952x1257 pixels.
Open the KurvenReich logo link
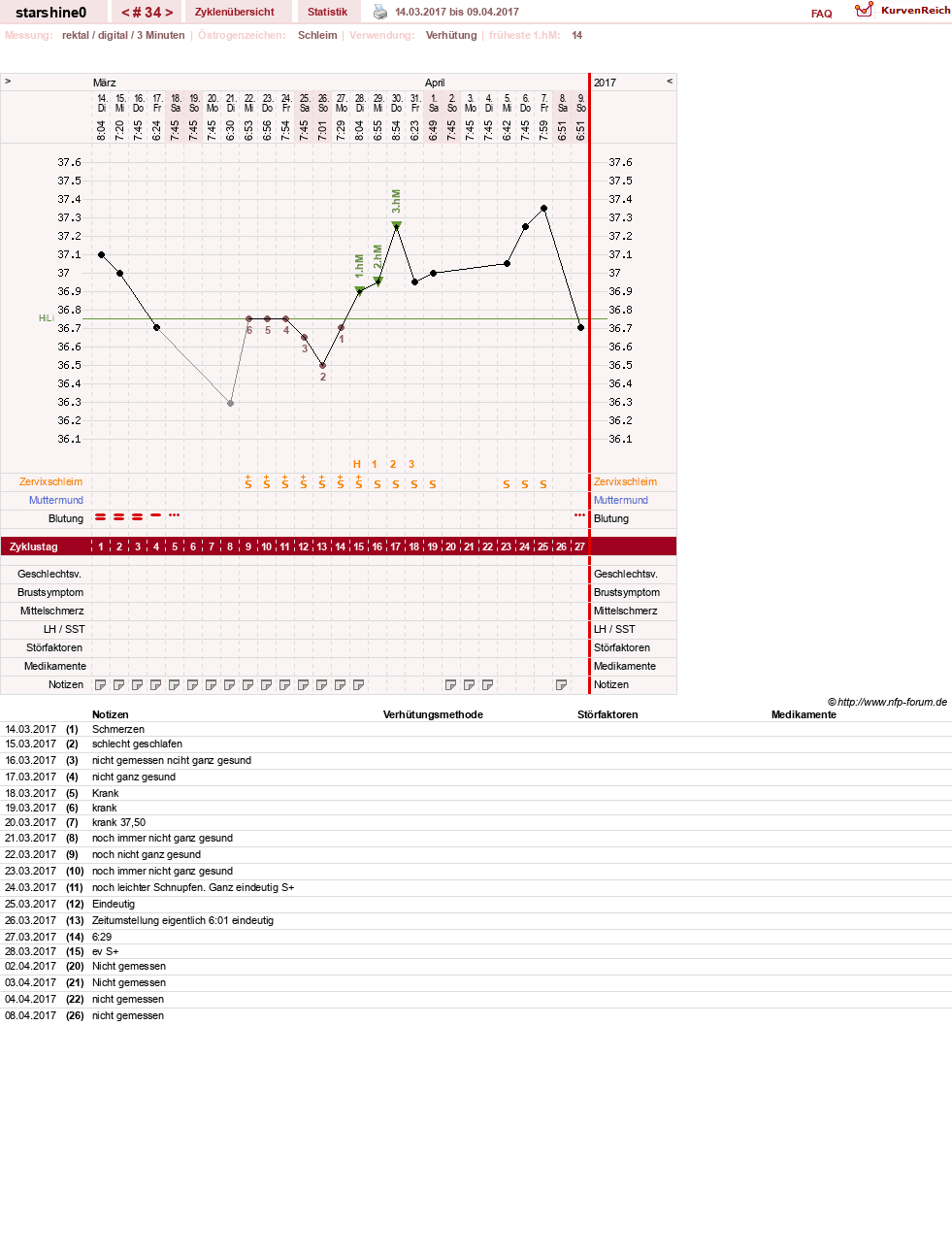[x=903, y=10]
